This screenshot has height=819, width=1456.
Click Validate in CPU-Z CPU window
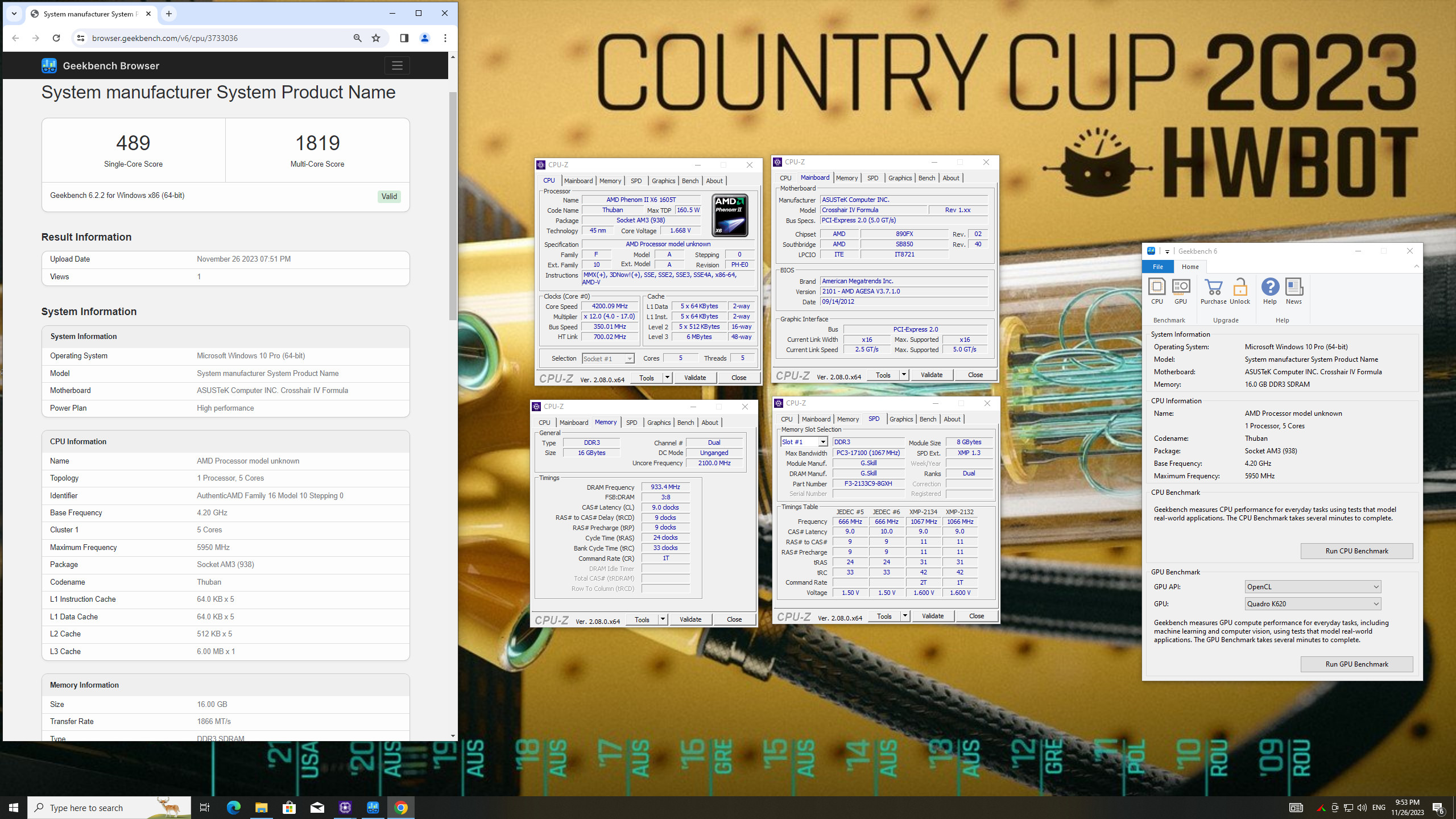tap(695, 378)
